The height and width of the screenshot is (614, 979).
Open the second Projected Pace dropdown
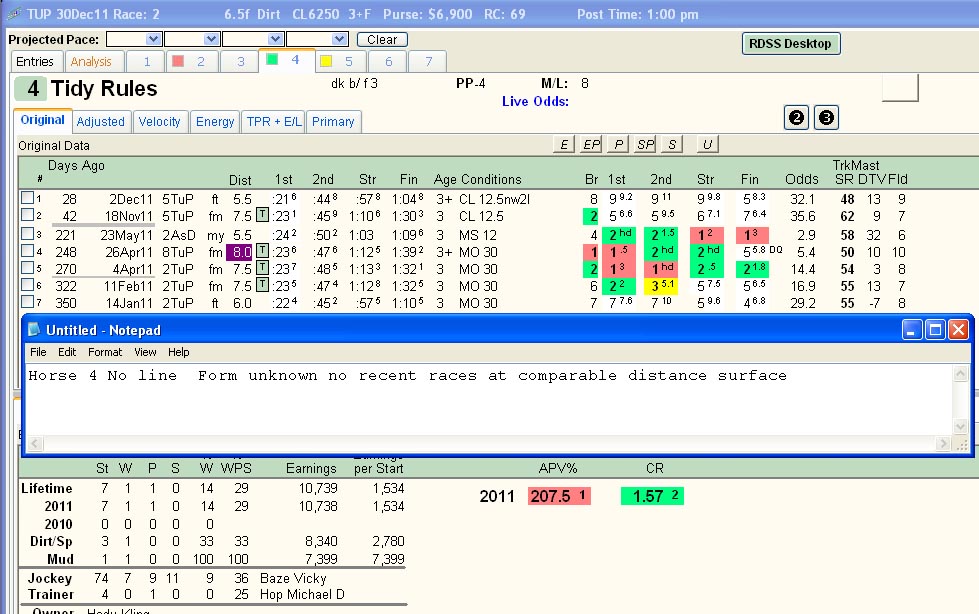[212, 39]
